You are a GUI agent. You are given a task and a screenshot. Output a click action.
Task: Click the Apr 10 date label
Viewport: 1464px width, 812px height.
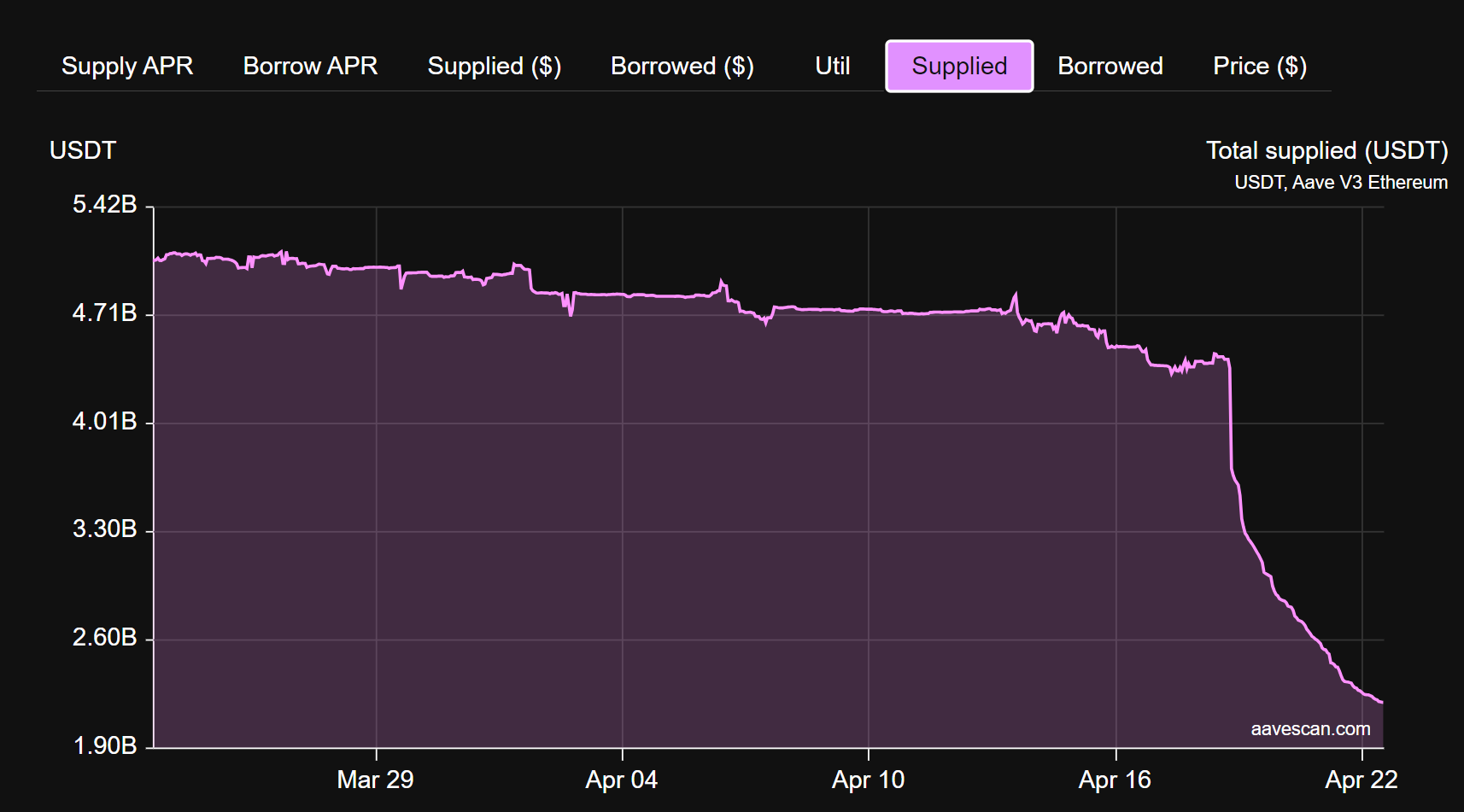click(x=868, y=780)
